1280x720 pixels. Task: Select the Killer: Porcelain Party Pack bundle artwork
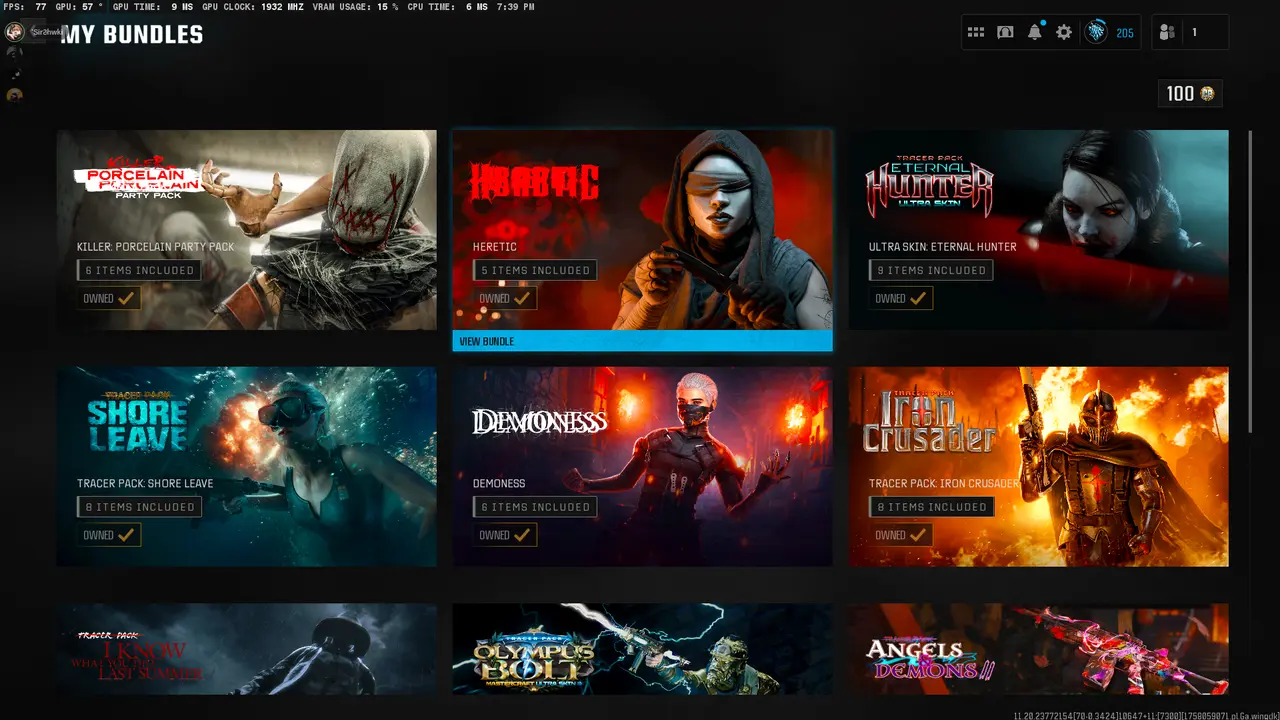[x=247, y=230]
